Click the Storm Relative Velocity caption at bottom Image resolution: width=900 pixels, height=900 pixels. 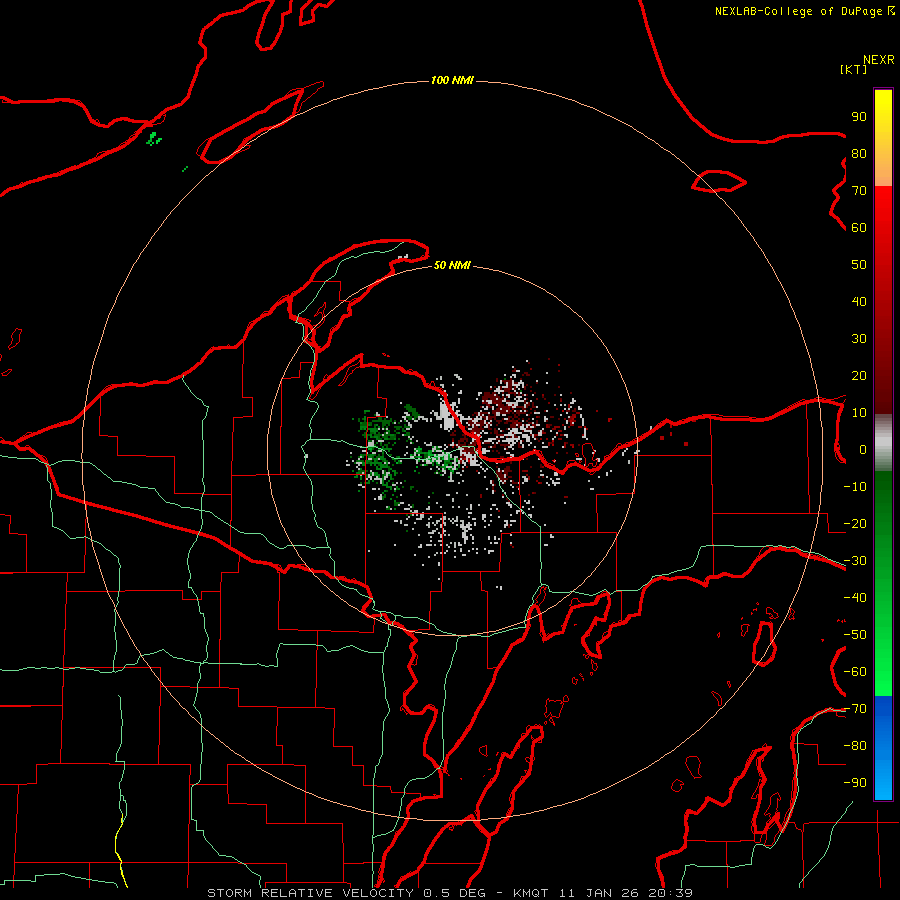coord(449,893)
